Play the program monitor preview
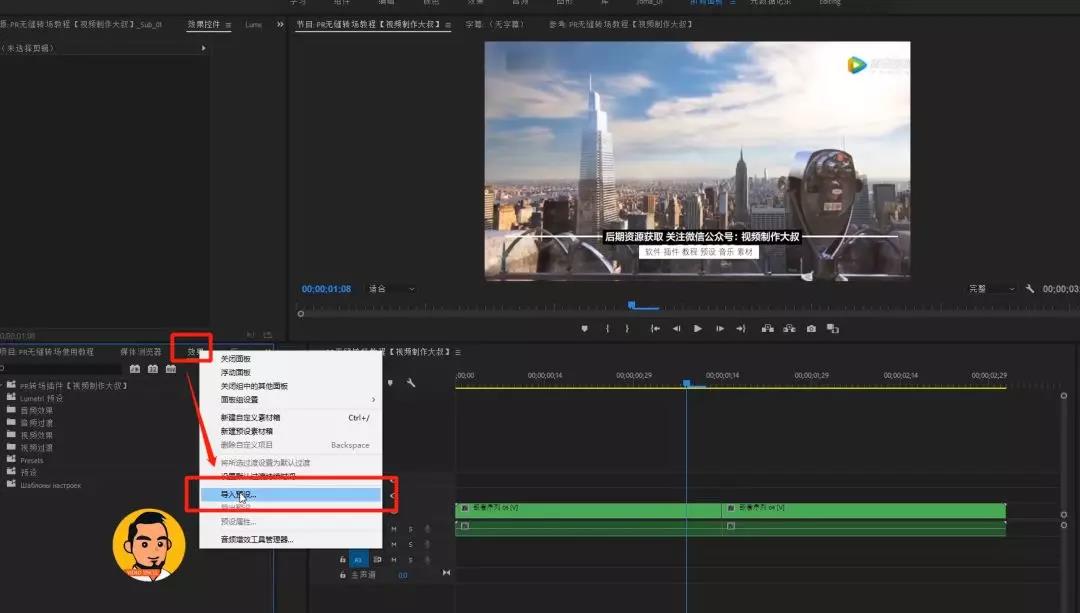Screen dimensions: 1080x613 [698, 329]
